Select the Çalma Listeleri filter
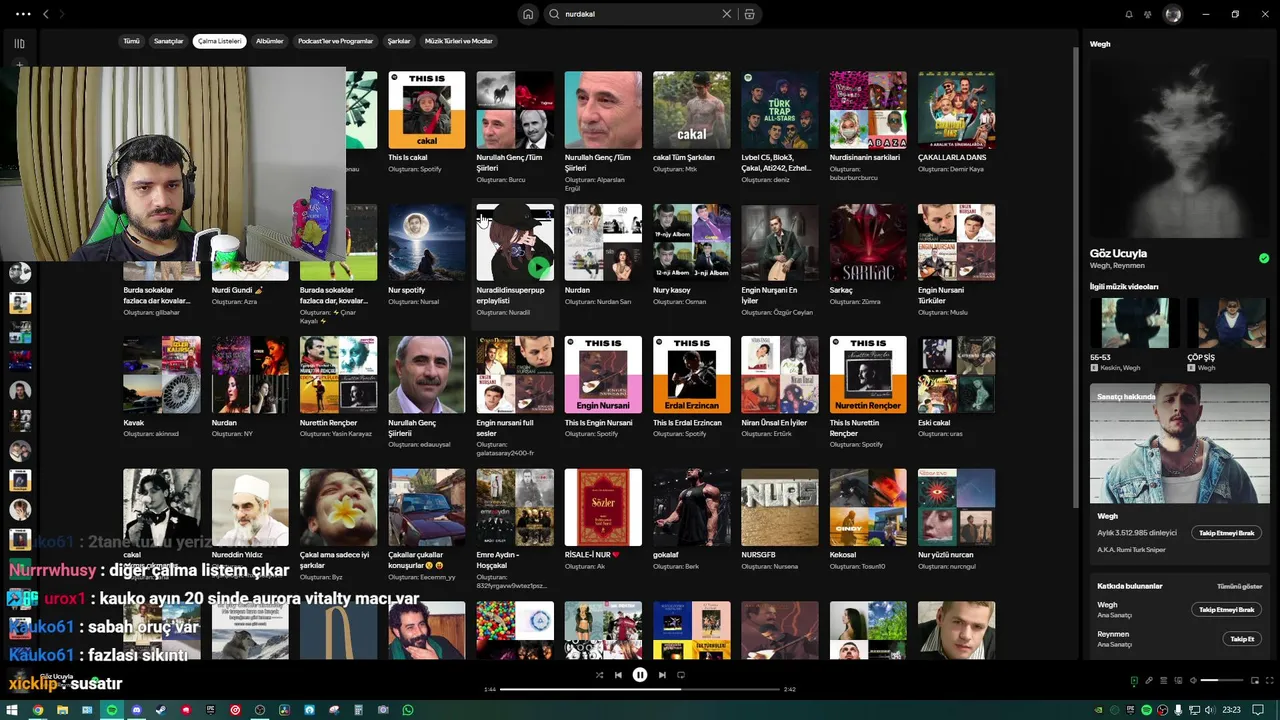 [x=219, y=41]
